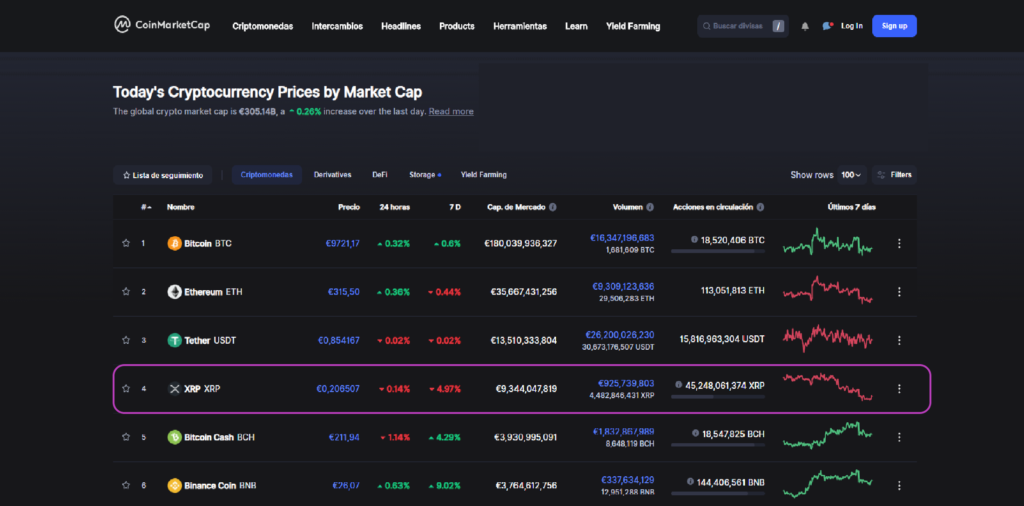Sort table by 24 horas column
Screen dimensions: 1024x506
tap(394, 207)
